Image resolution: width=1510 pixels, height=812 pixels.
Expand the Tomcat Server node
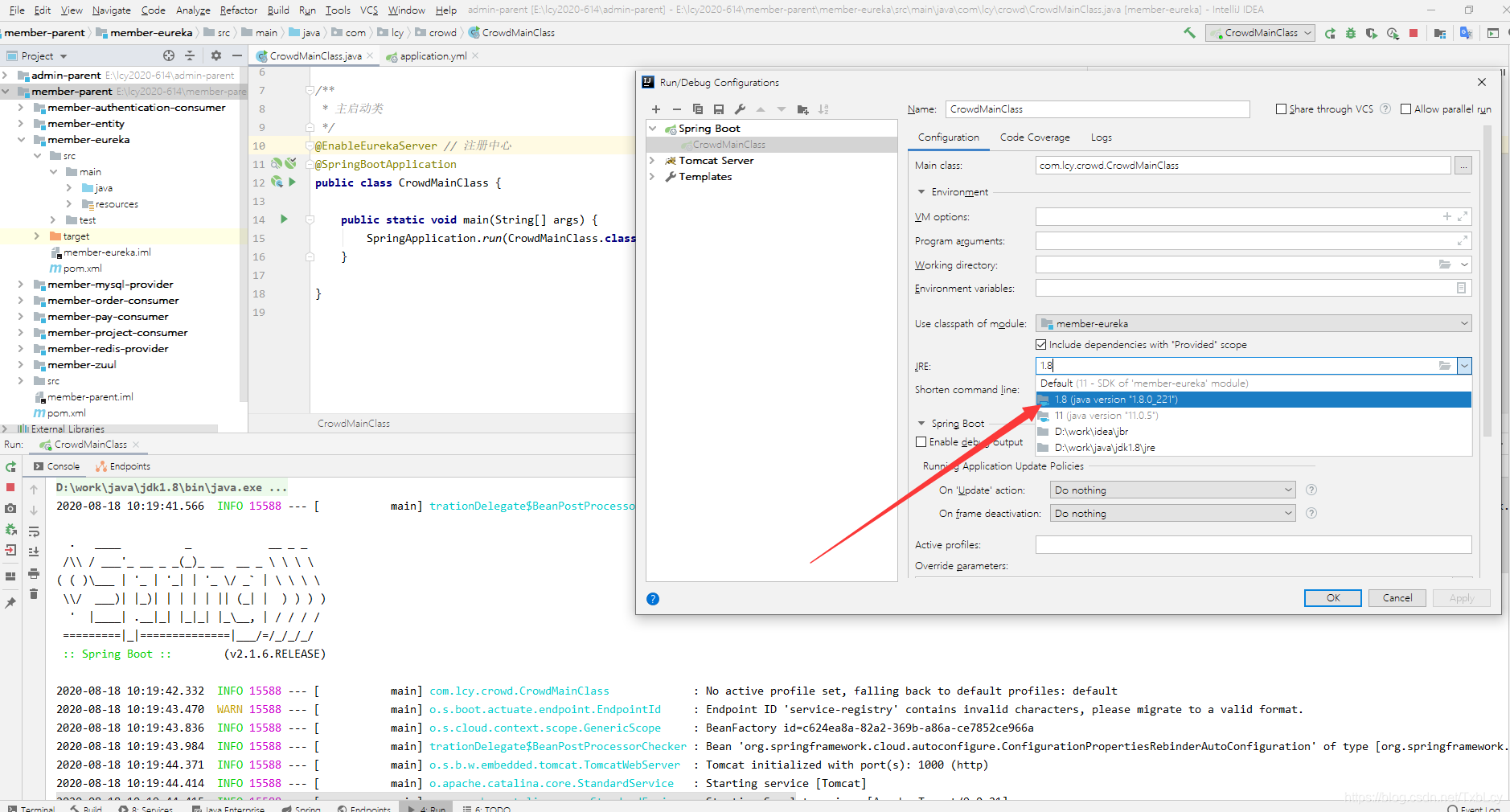(x=652, y=161)
